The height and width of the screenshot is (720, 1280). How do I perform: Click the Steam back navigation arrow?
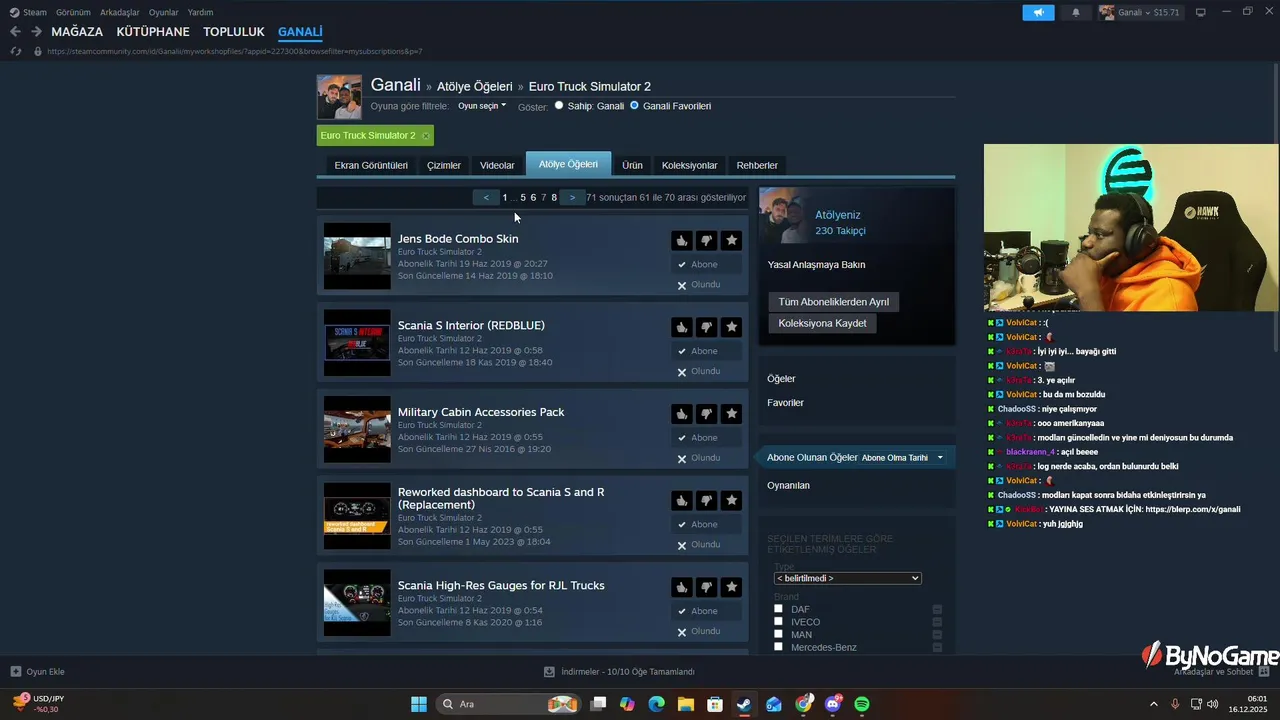tap(15, 32)
